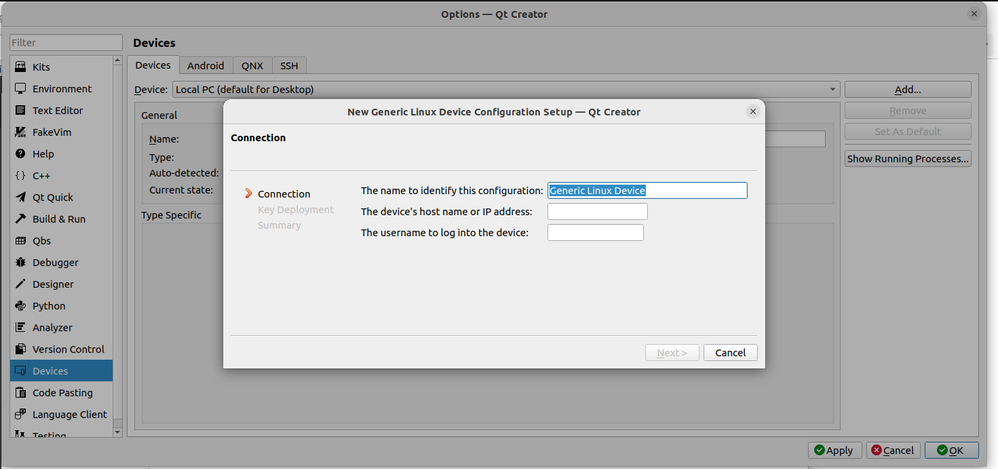The image size is (998, 469).
Task: Select Build & Run category label
Action: click(x=59, y=219)
